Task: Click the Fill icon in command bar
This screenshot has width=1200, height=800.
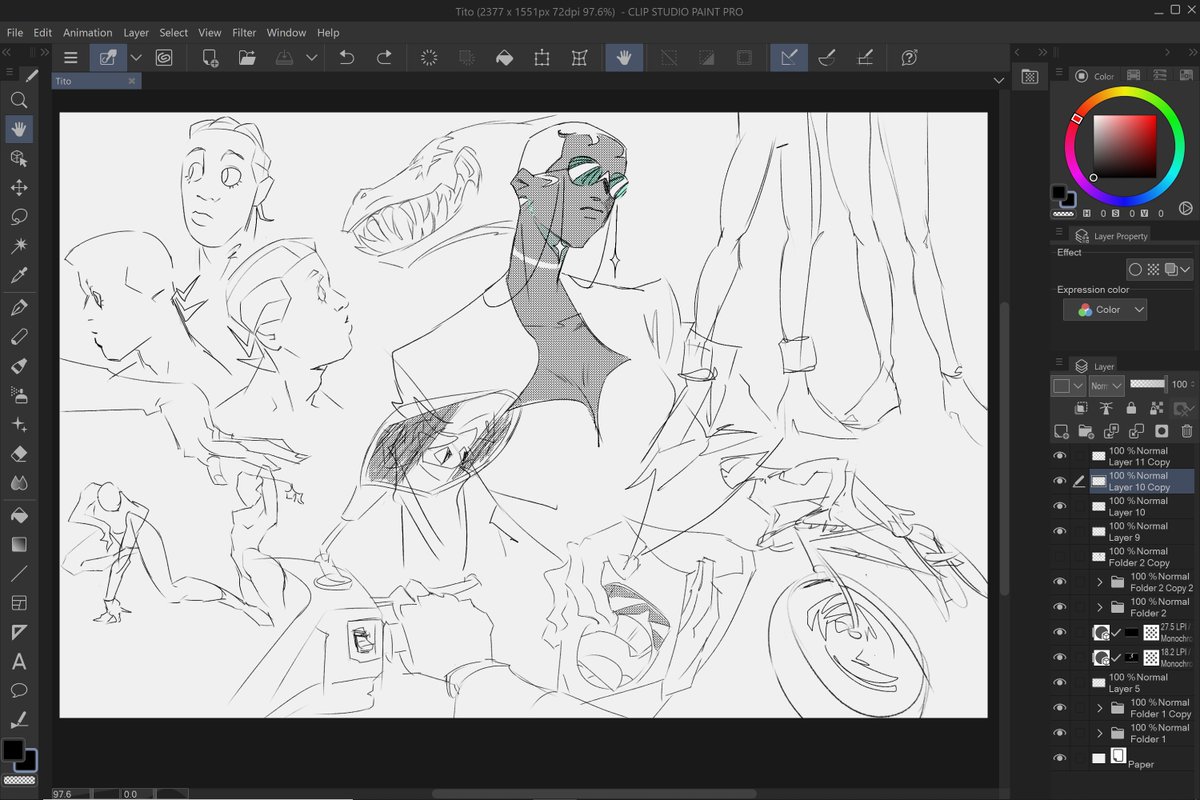Action: click(504, 58)
